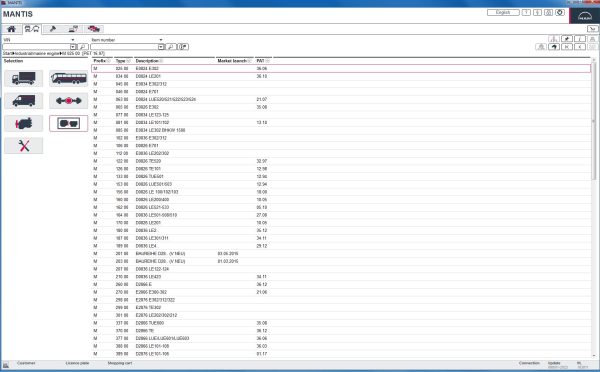Click Shopping cart in the status bar
Viewport: 600px width, 372px height.
pos(120,363)
